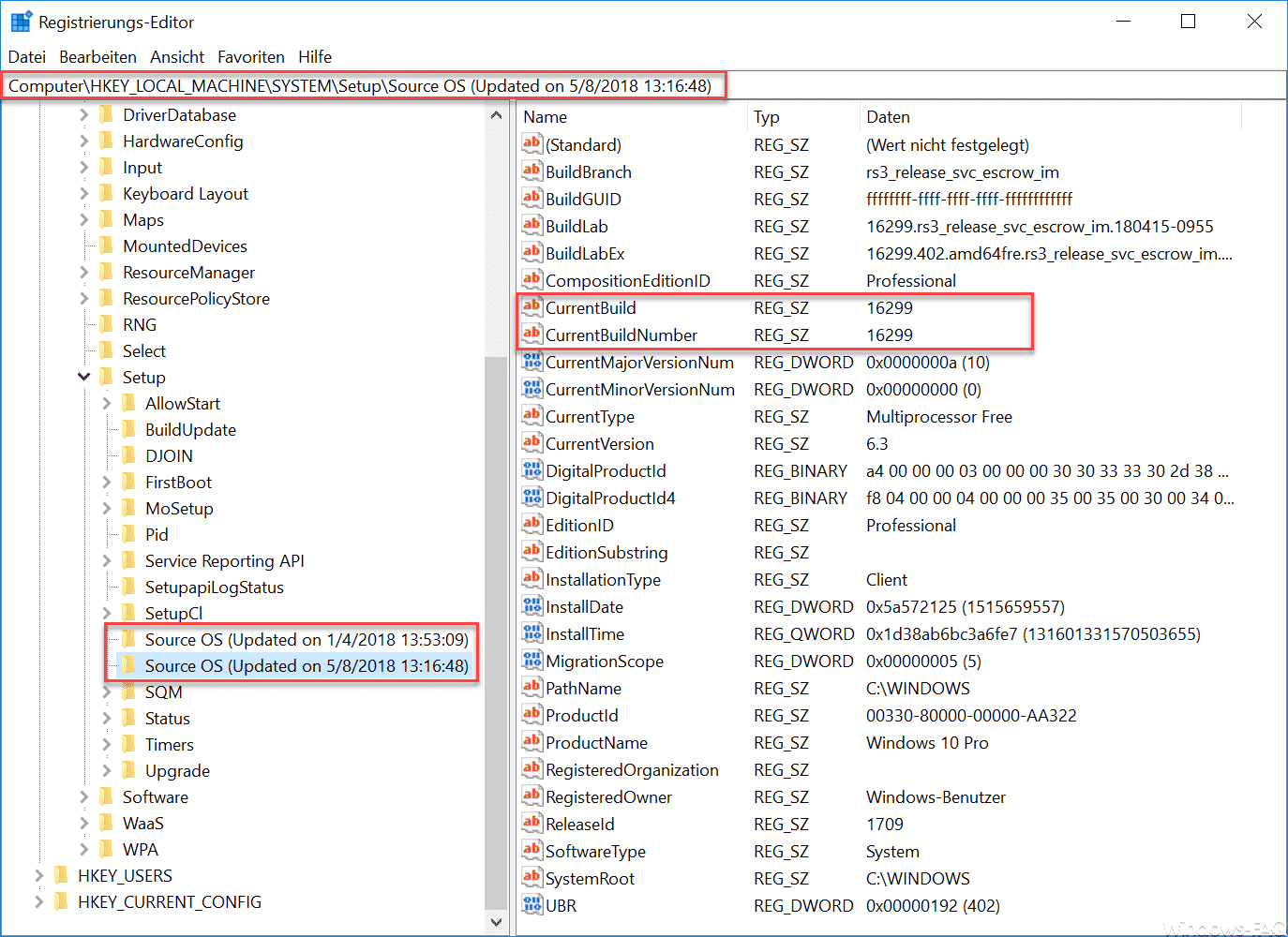Screen dimensions: 1288x937
Task: Expand the AllowStart subkey
Action: pyautogui.click(x=106, y=403)
